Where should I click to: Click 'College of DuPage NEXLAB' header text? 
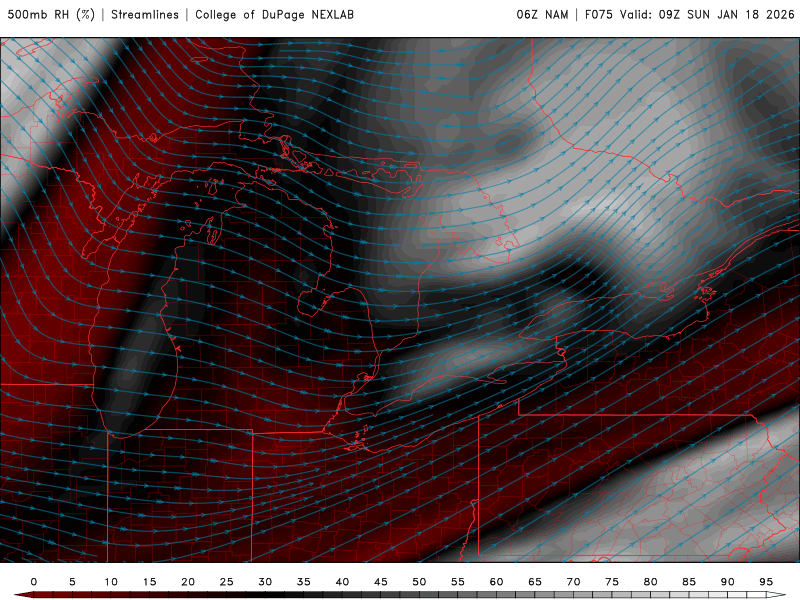click(x=274, y=15)
